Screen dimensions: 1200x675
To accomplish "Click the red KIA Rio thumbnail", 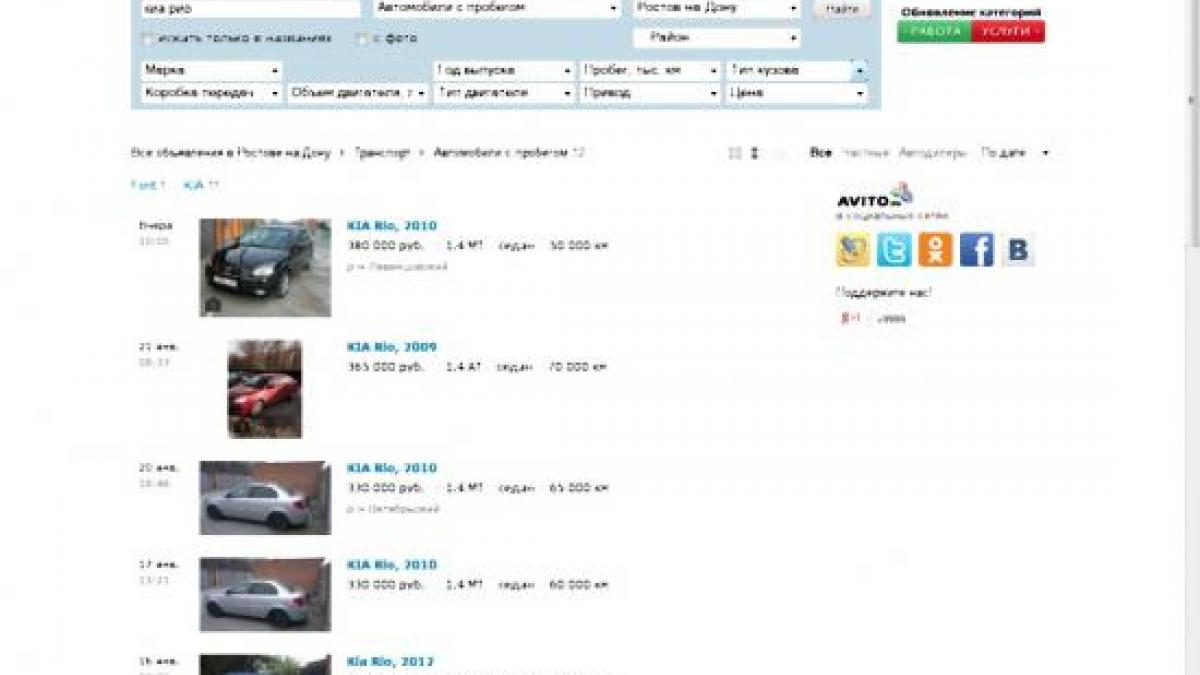I will coord(265,389).
